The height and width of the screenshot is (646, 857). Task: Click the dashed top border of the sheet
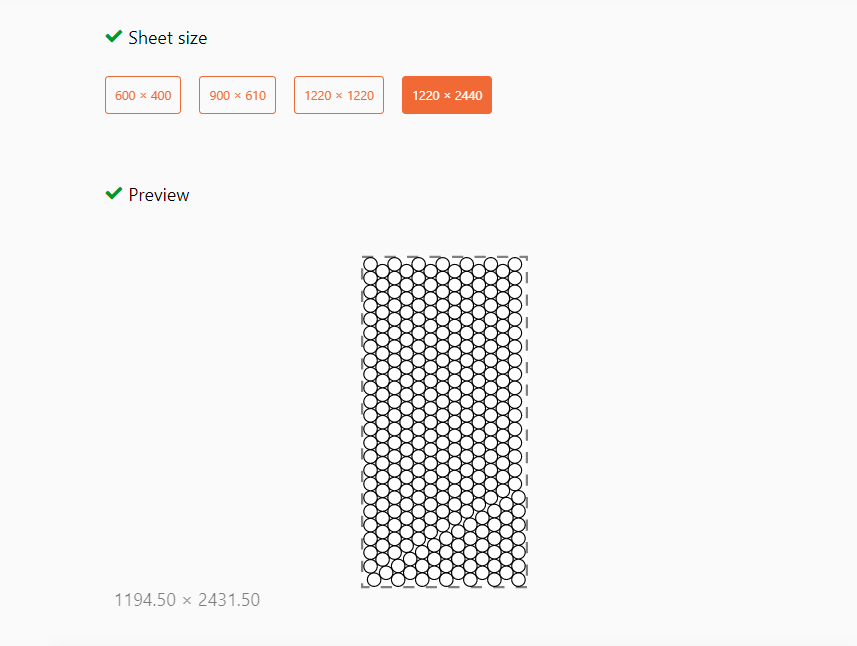[x=444, y=256]
